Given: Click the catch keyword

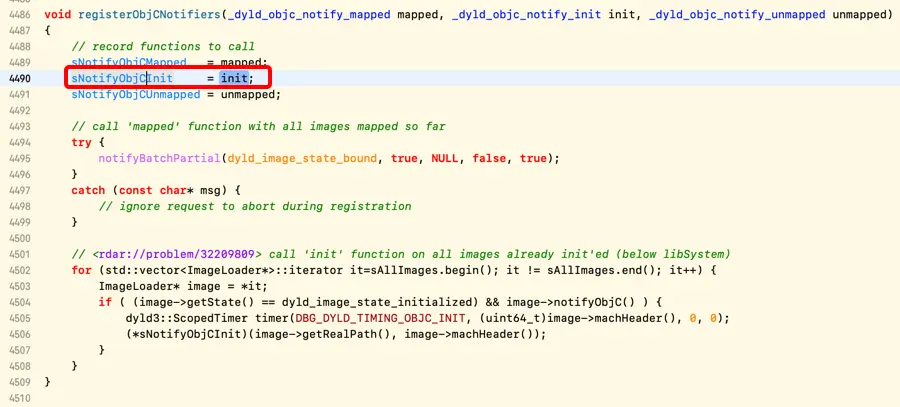Looking at the screenshot, I should [88, 190].
